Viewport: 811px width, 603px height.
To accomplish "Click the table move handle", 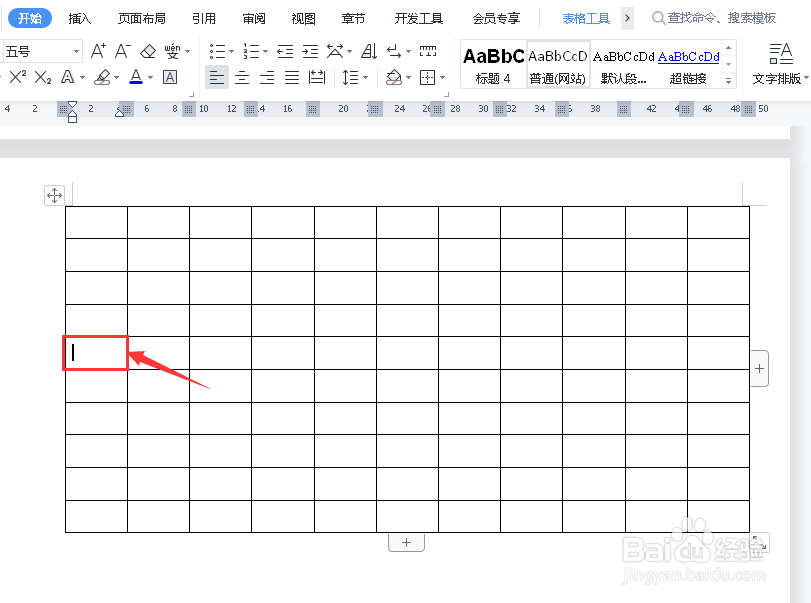I will [54, 195].
